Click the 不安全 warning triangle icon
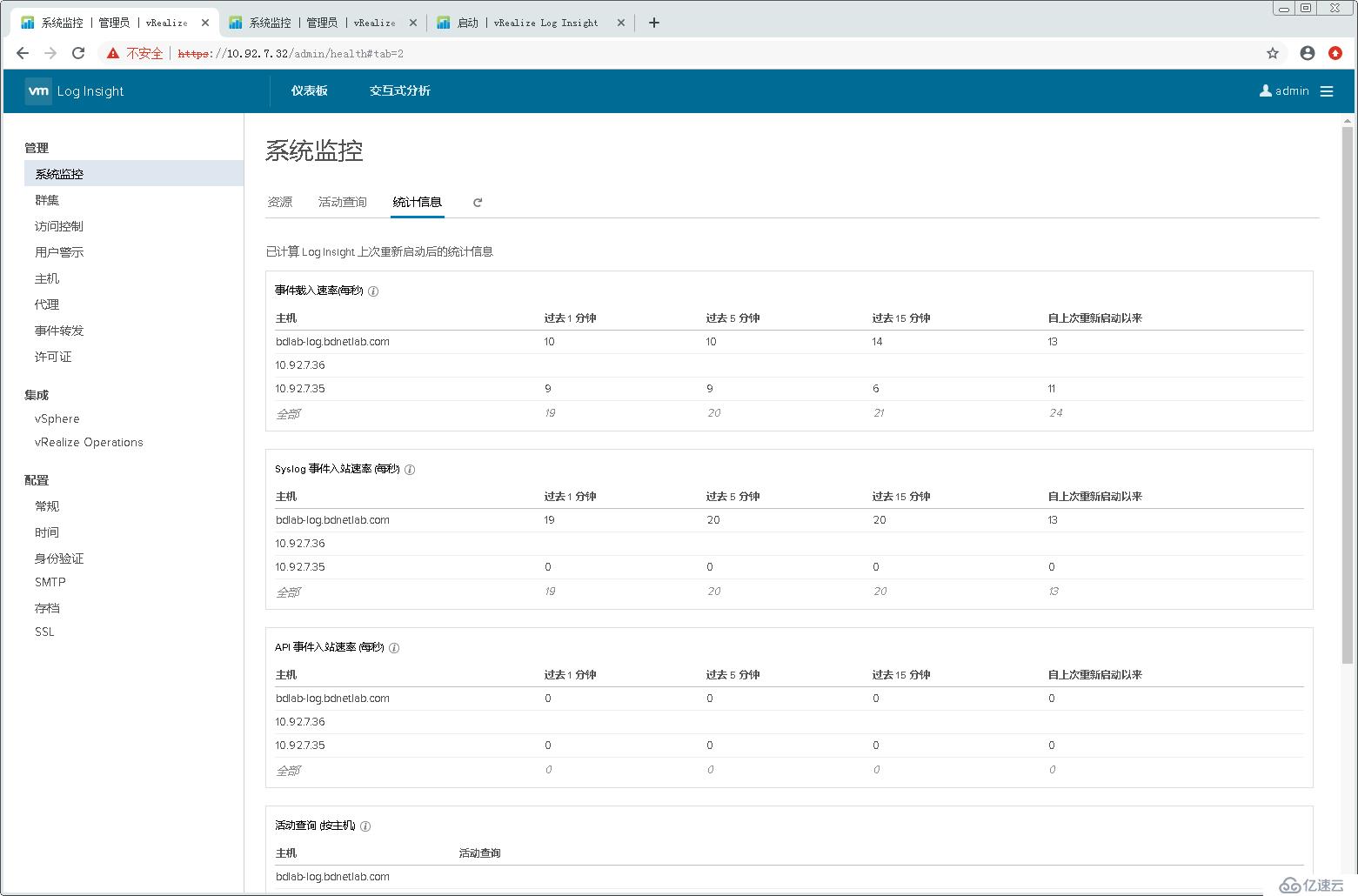 coord(112,53)
